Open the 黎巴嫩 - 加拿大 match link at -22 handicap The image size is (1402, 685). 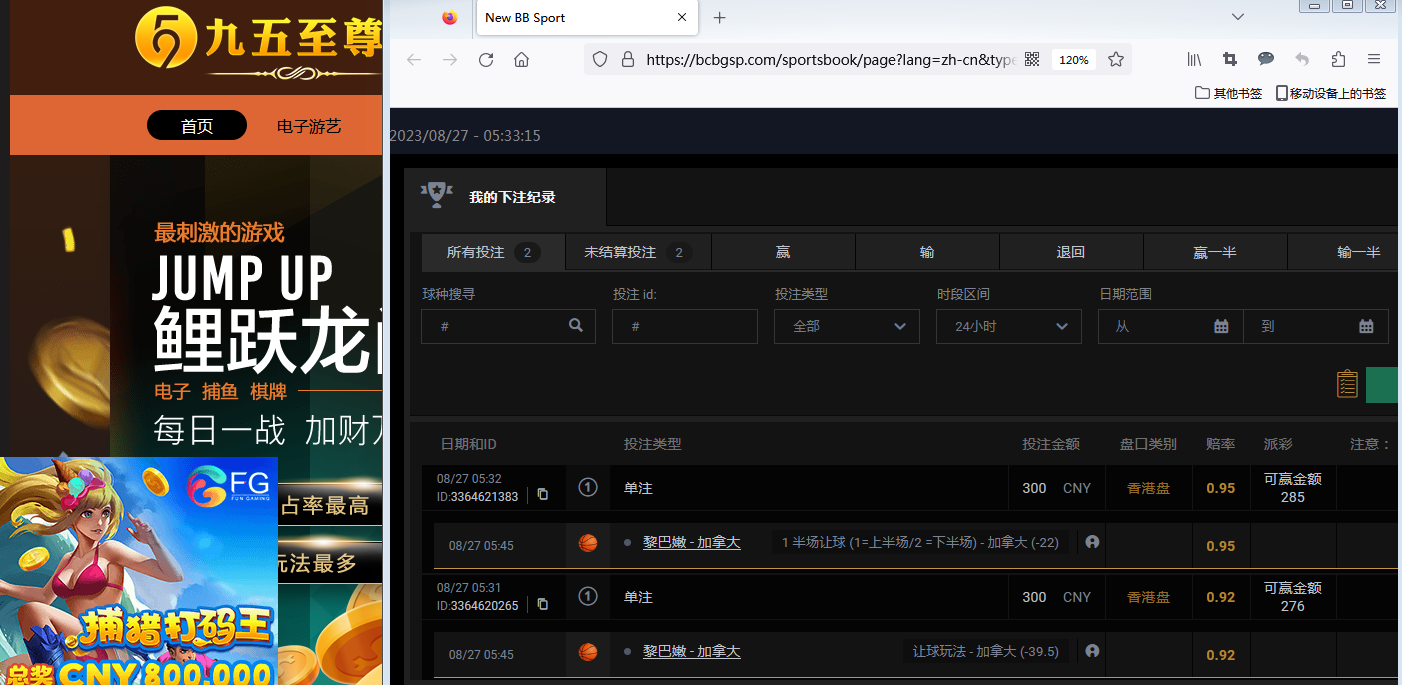point(691,542)
